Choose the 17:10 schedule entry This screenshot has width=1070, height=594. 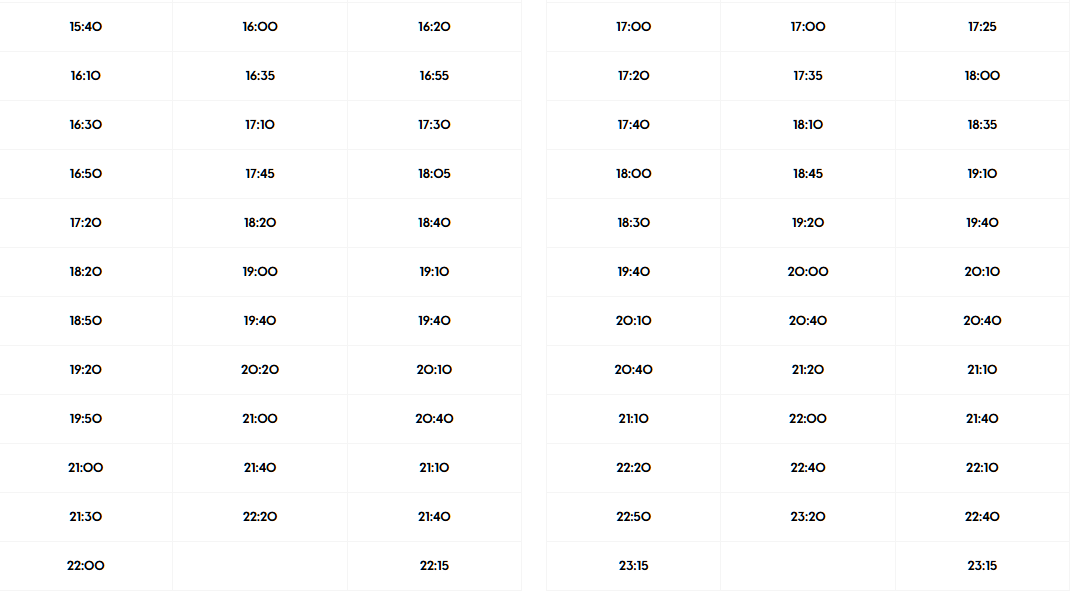(260, 125)
